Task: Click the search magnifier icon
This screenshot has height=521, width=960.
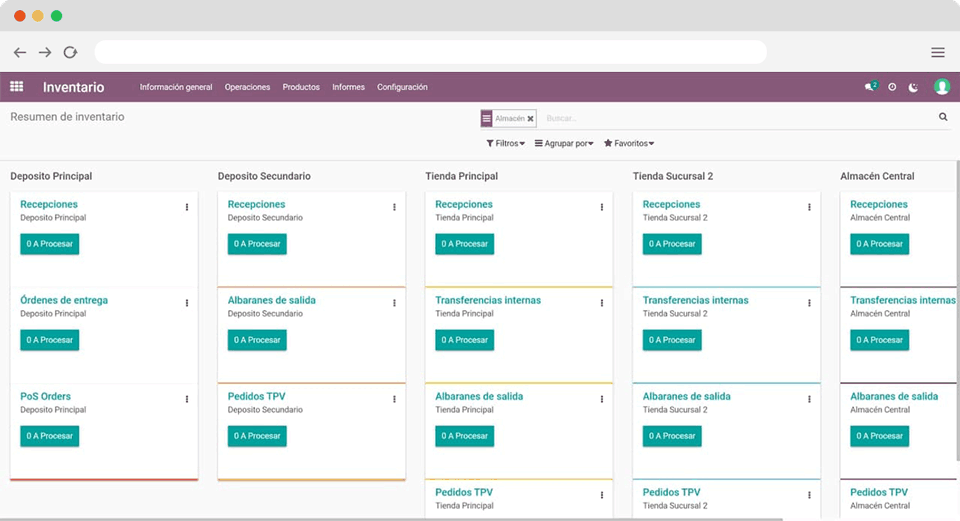Action: 942,117
